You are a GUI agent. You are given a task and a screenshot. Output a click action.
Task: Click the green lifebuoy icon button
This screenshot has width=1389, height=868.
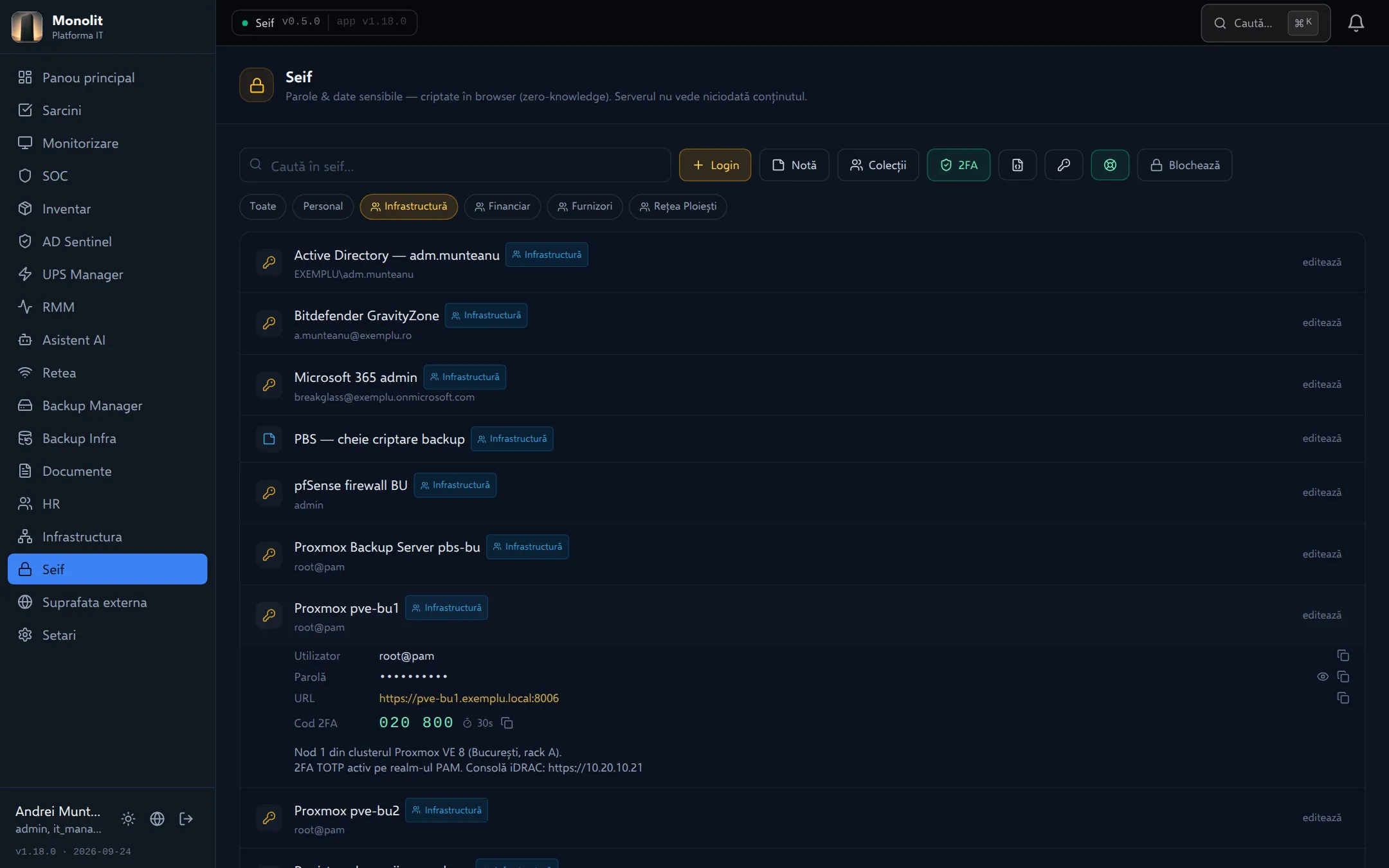click(1110, 165)
